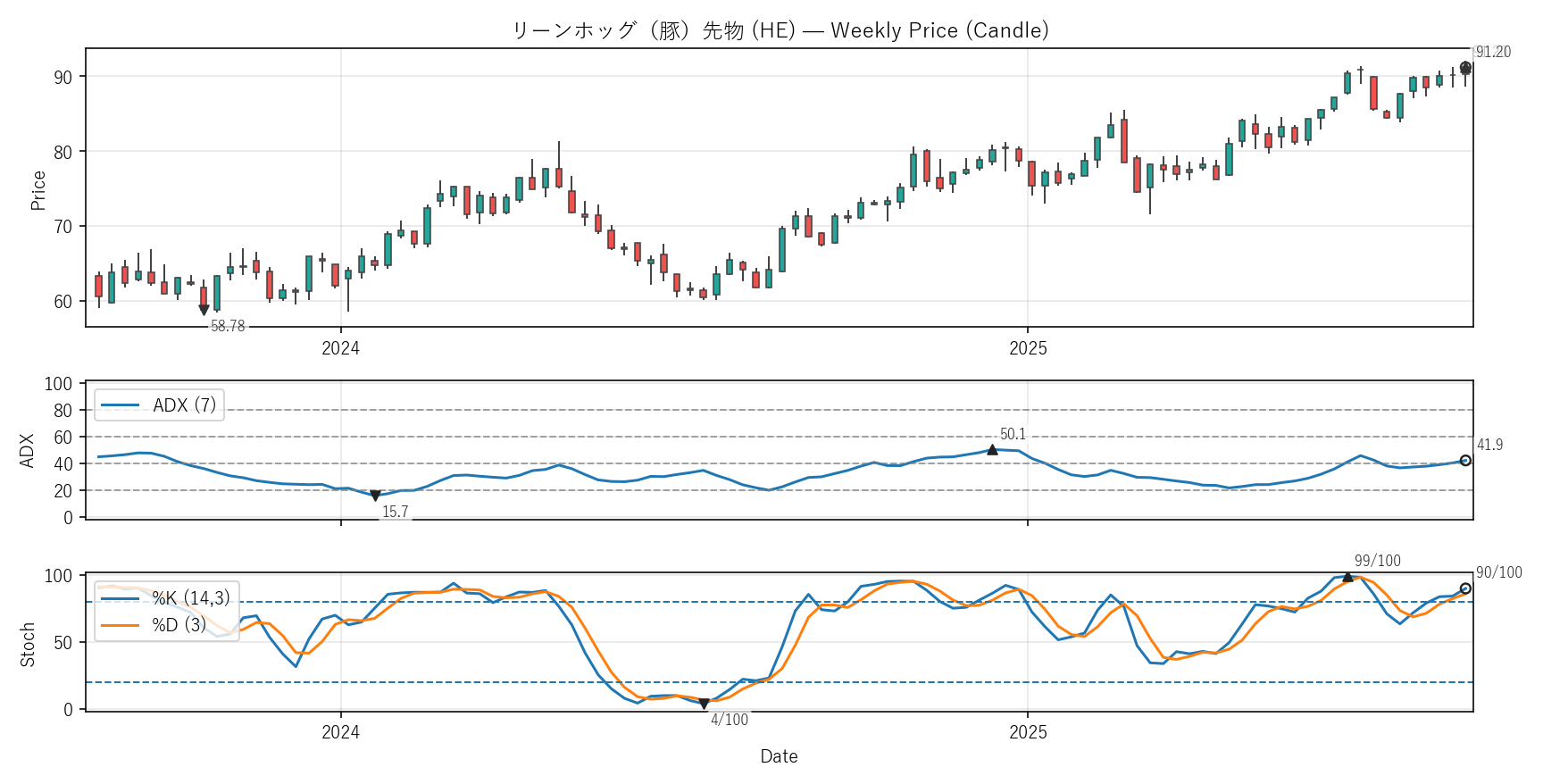Viewport: 1543px width, 784px height.
Task: Click the 58.78 low price annotation
Action: [228, 326]
